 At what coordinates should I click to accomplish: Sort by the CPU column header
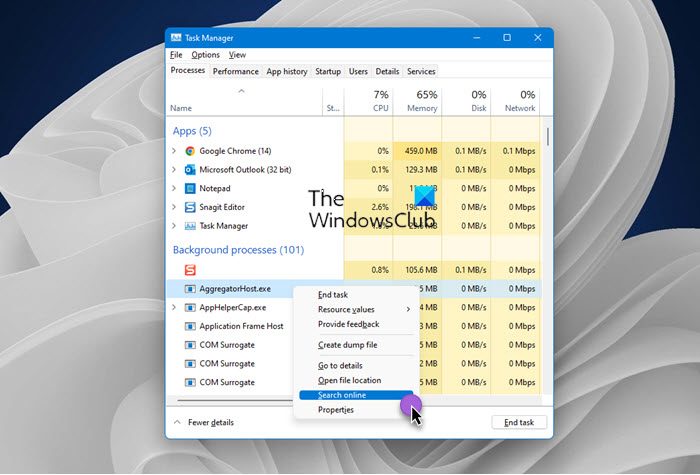[380, 108]
